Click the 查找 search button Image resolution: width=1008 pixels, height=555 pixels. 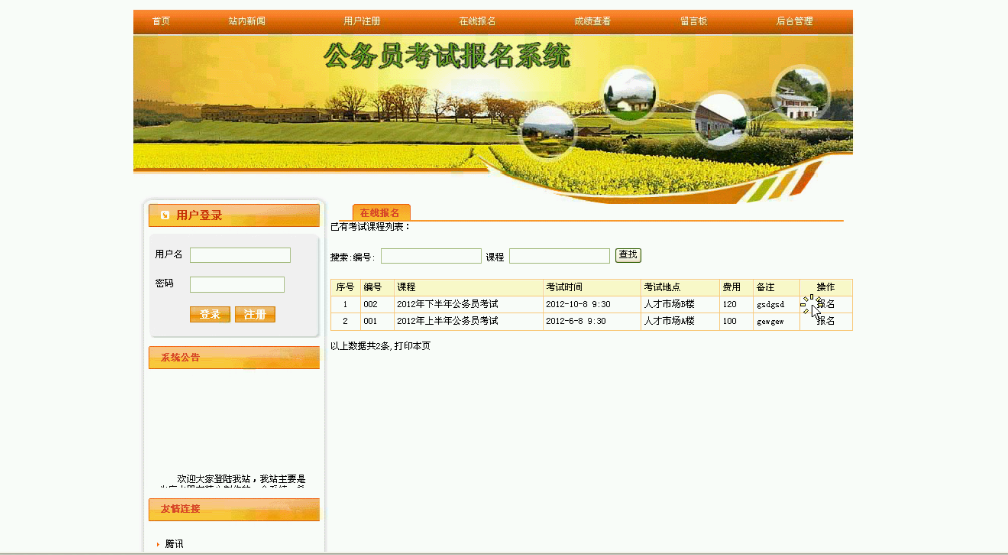click(x=628, y=255)
